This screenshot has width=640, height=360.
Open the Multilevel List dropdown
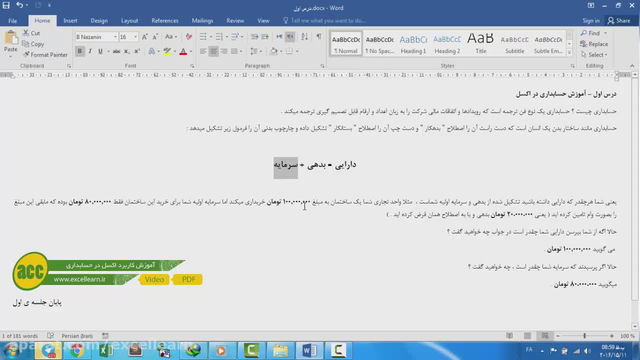click(x=242, y=37)
